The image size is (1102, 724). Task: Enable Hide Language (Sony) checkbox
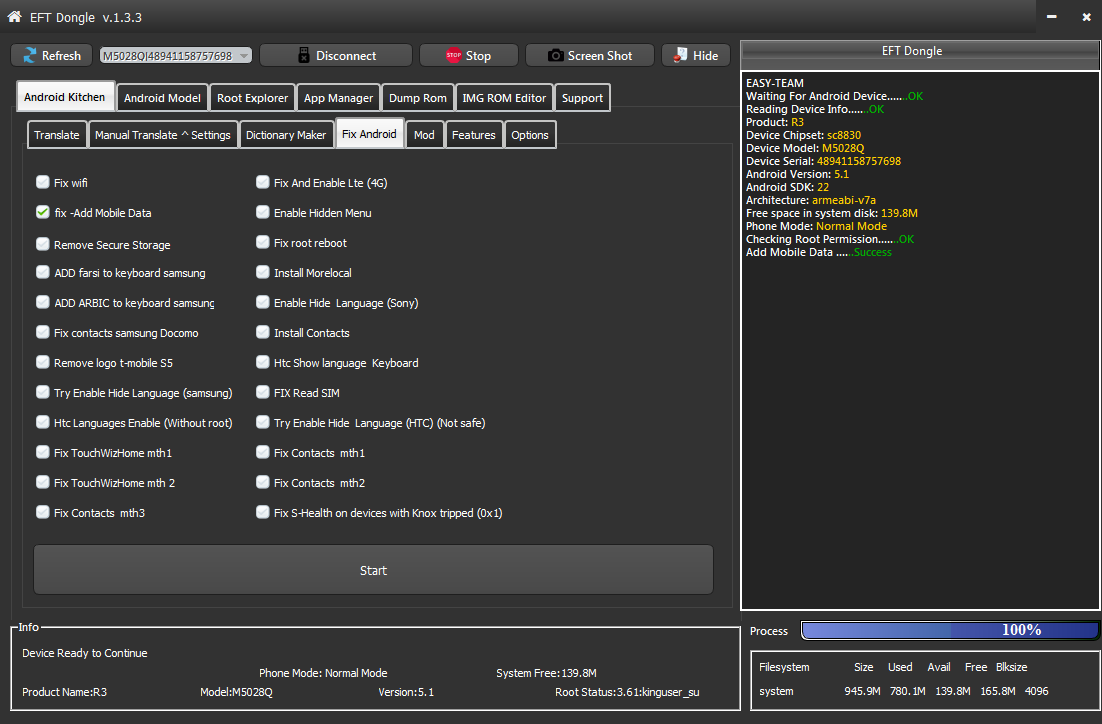tap(263, 302)
